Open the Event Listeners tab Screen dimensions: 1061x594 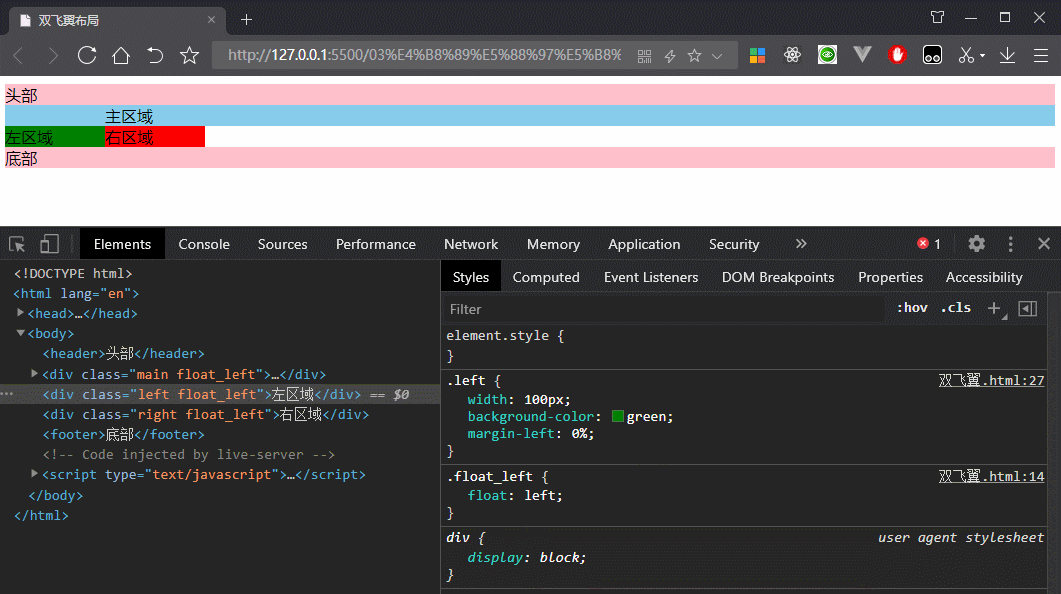click(x=651, y=277)
